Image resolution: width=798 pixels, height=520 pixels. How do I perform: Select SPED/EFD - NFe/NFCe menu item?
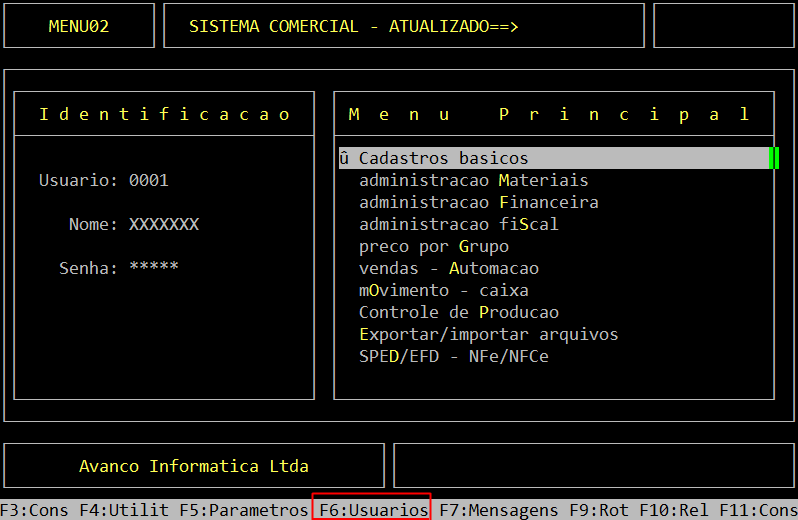[x=453, y=356]
